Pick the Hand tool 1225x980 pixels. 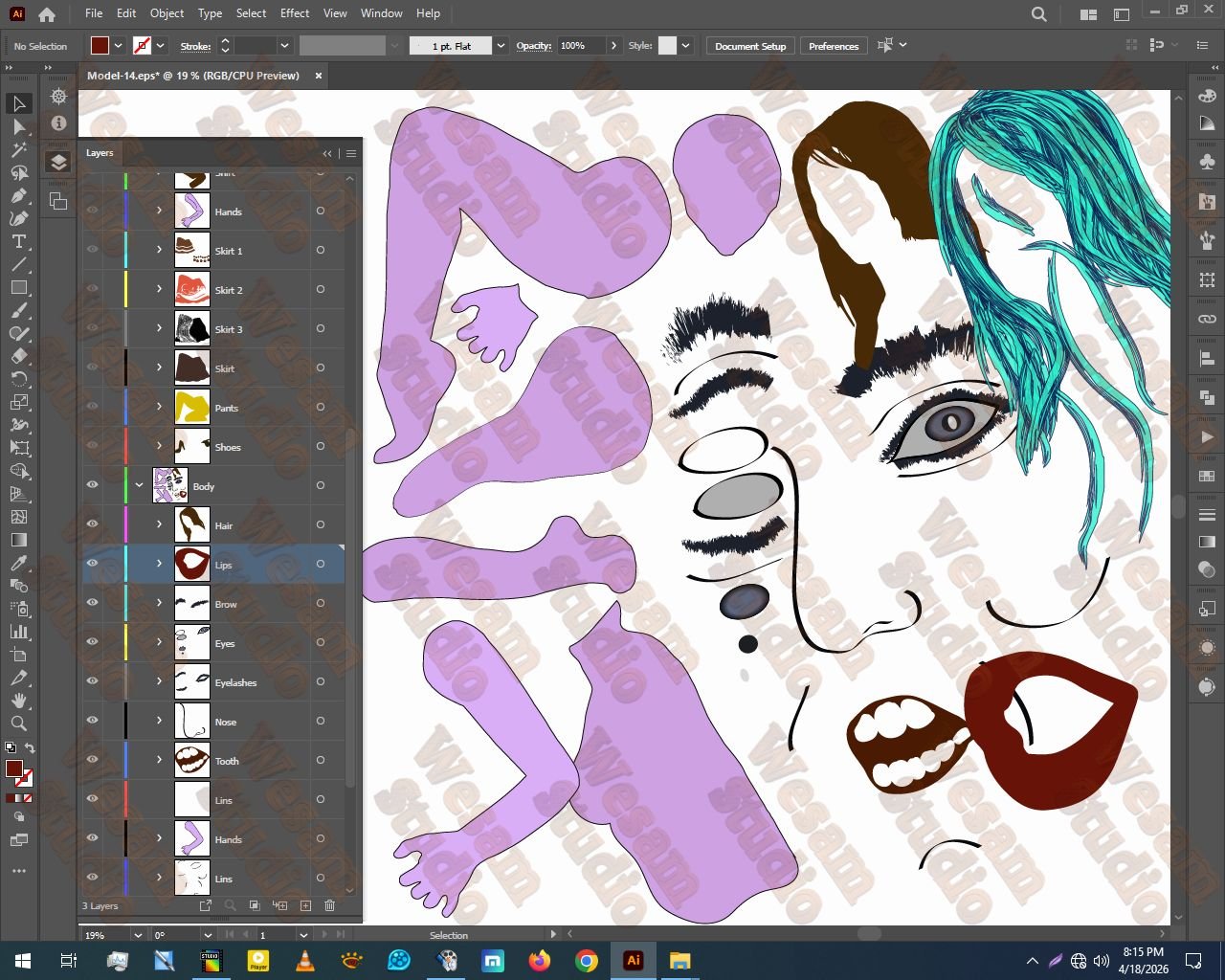tap(19, 701)
